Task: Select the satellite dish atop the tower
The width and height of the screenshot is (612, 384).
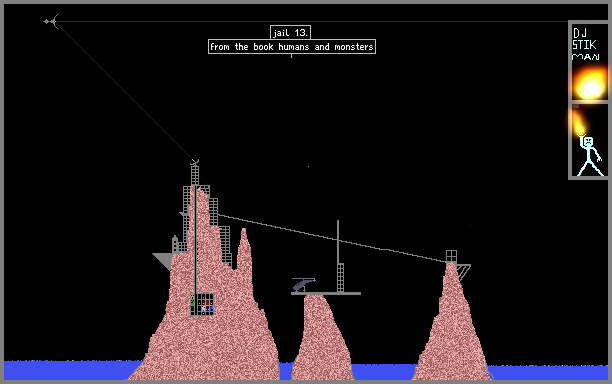Action: (194, 162)
